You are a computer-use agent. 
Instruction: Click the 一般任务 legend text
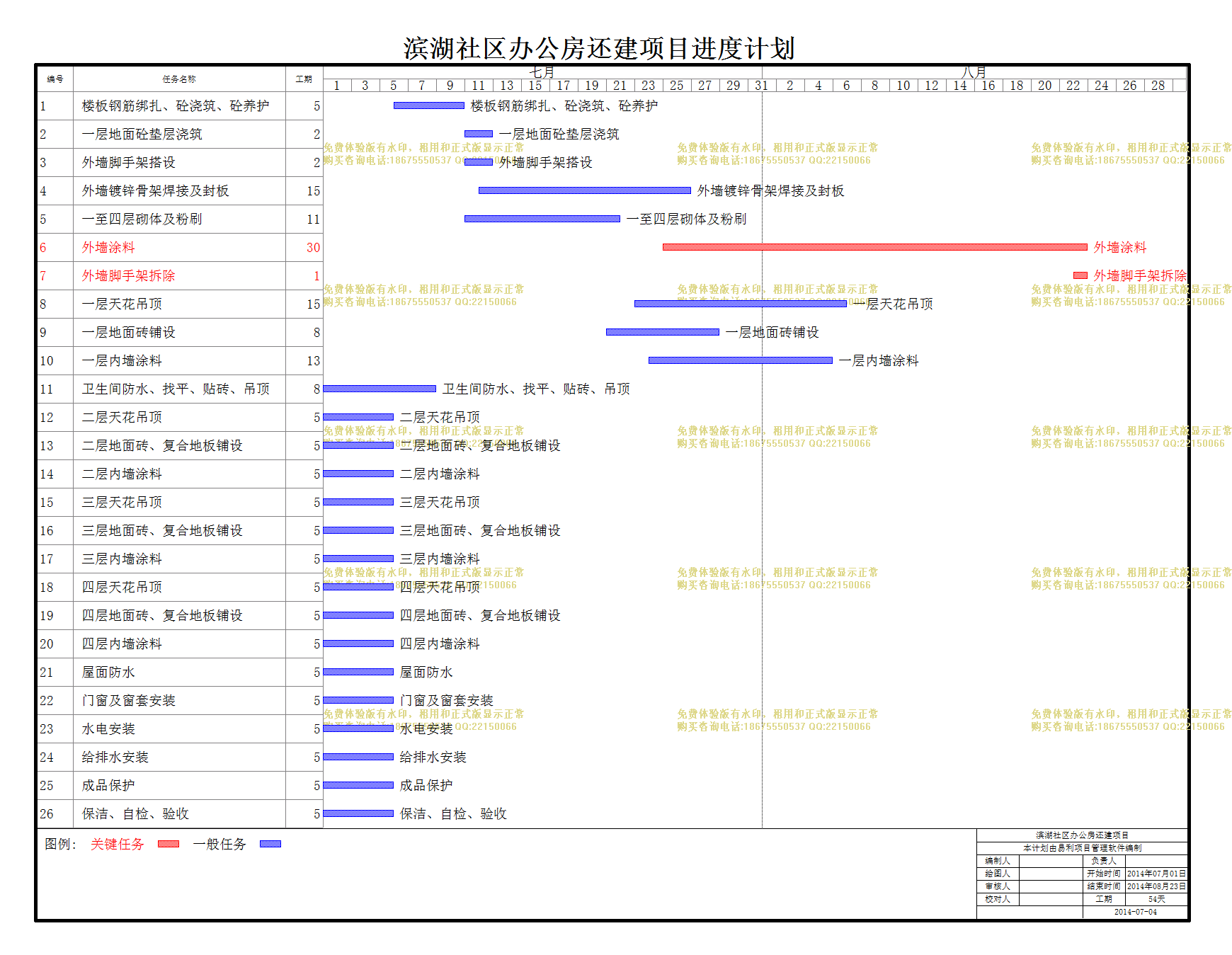(x=219, y=844)
